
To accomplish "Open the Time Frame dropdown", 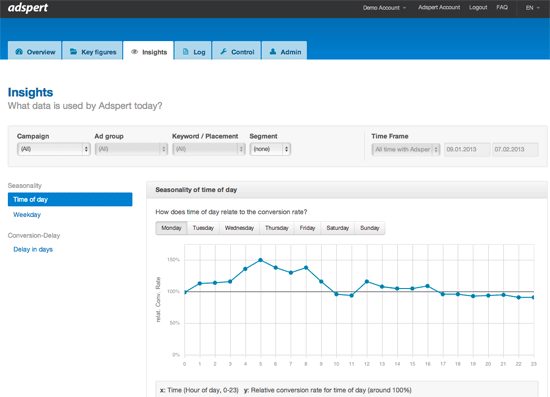I will pos(406,149).
